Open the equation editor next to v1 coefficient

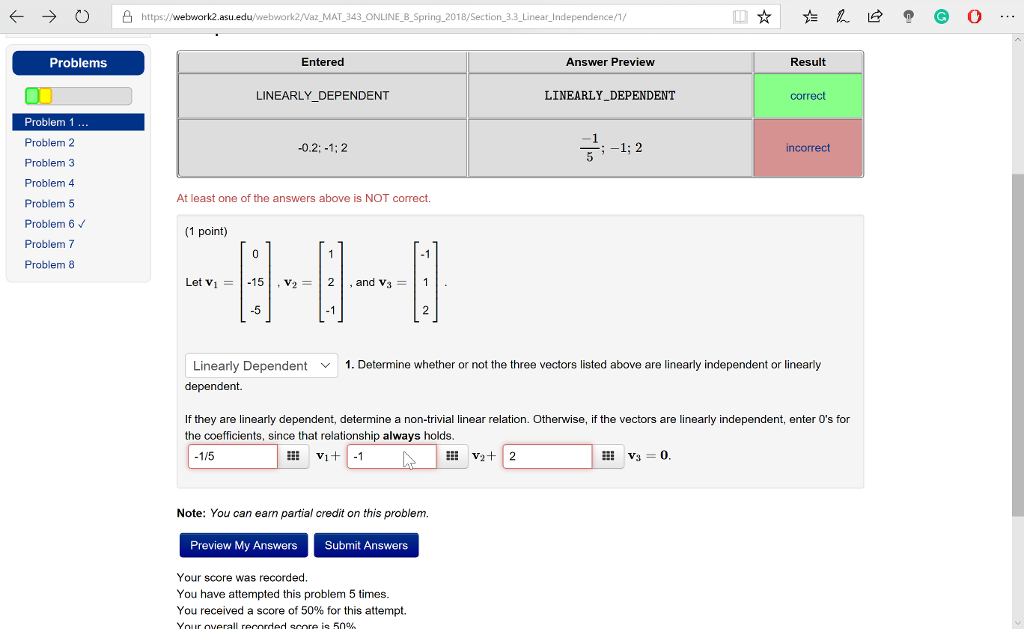pos(295,456)
